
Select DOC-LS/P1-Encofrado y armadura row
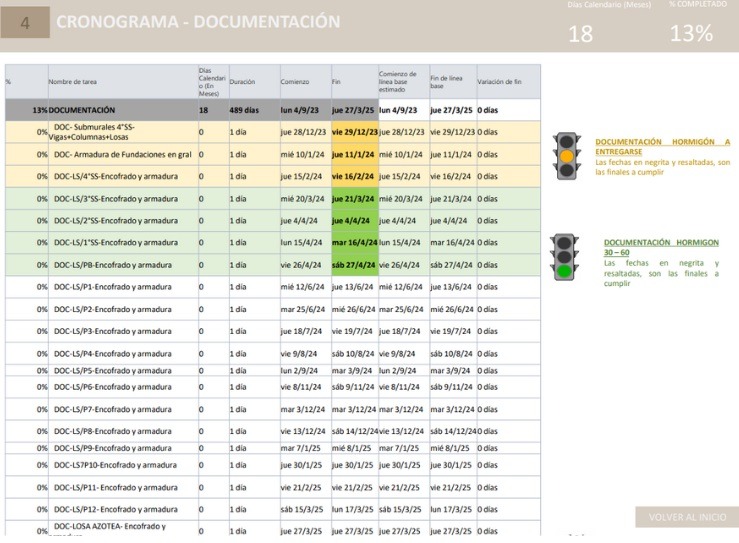pyautogui.click(x=273, y=287)
